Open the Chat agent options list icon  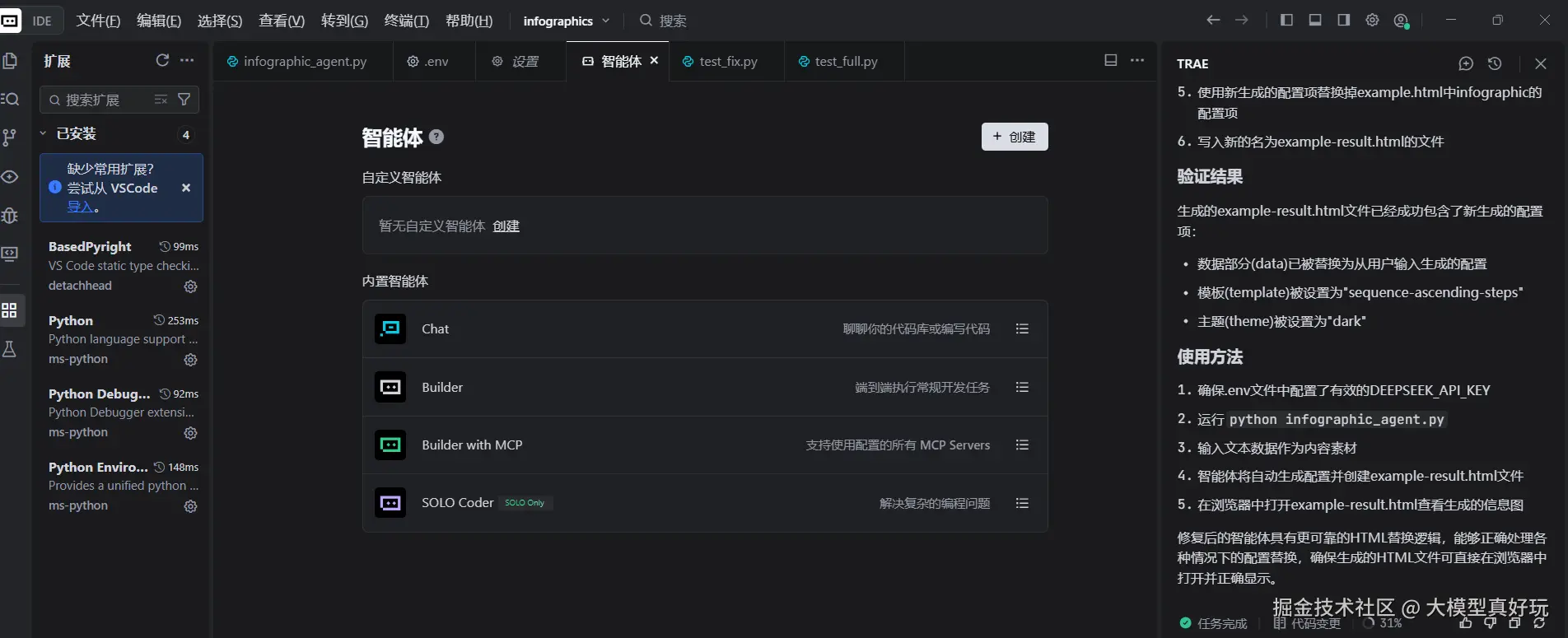(x=1022, y=328)
